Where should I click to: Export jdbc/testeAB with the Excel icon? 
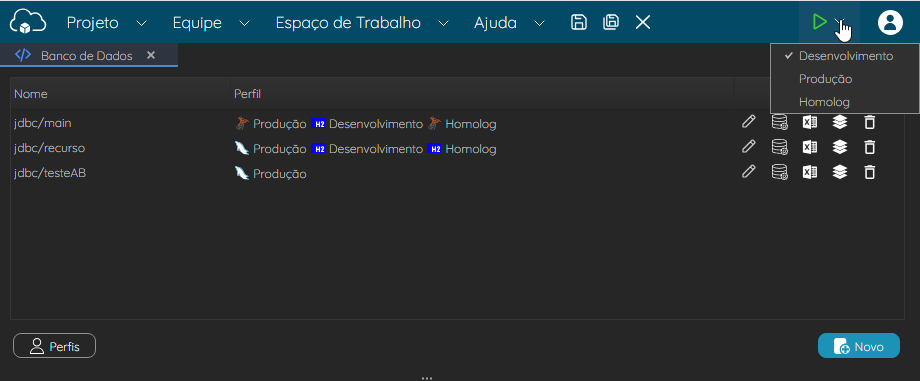click(810, 172)
